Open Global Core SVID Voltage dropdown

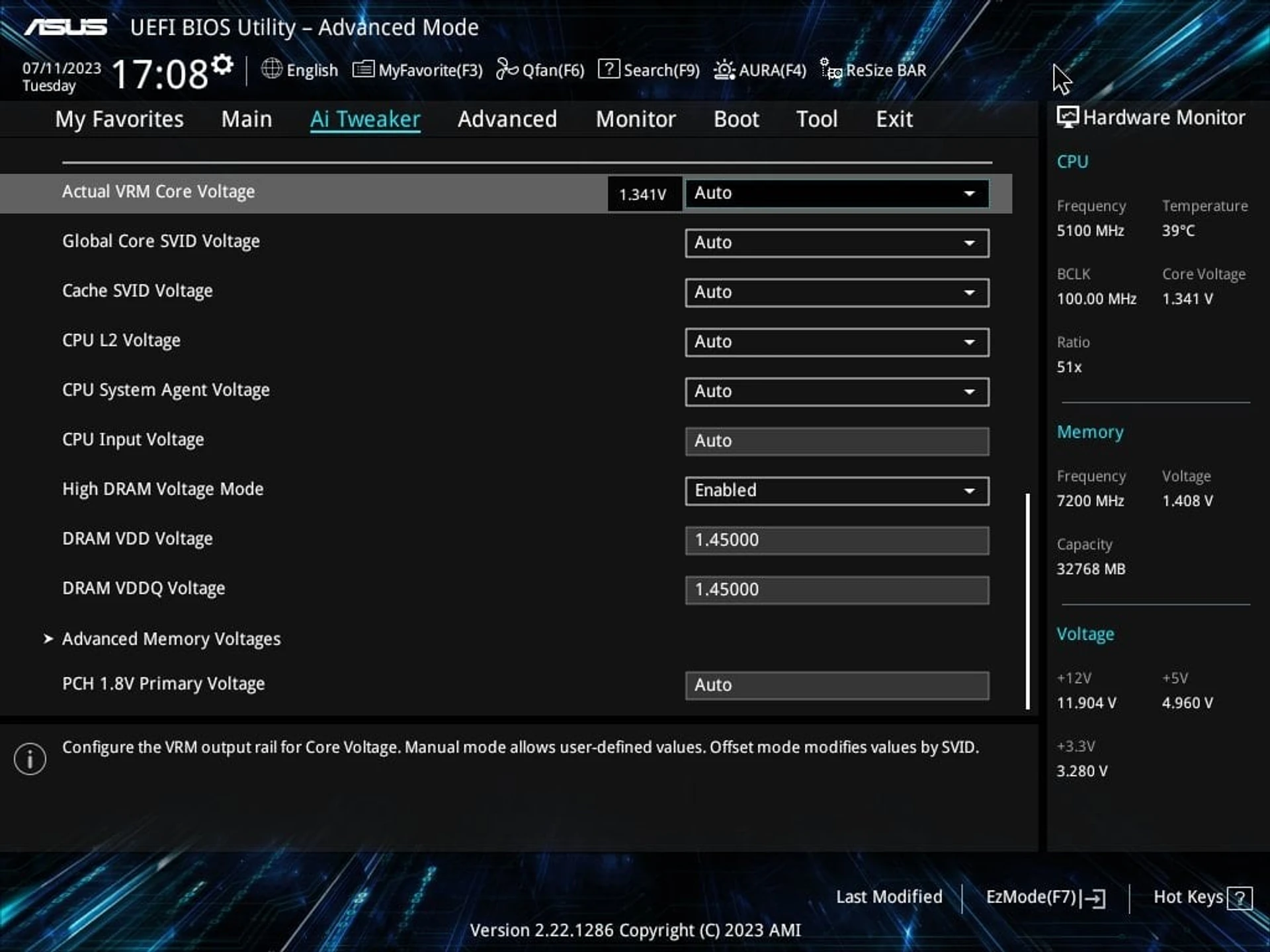pos(837,243)
